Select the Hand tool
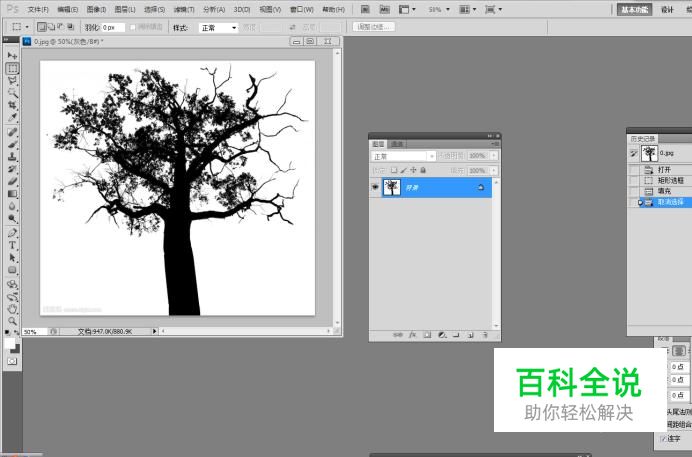692x457 pixels. (12, 309)
